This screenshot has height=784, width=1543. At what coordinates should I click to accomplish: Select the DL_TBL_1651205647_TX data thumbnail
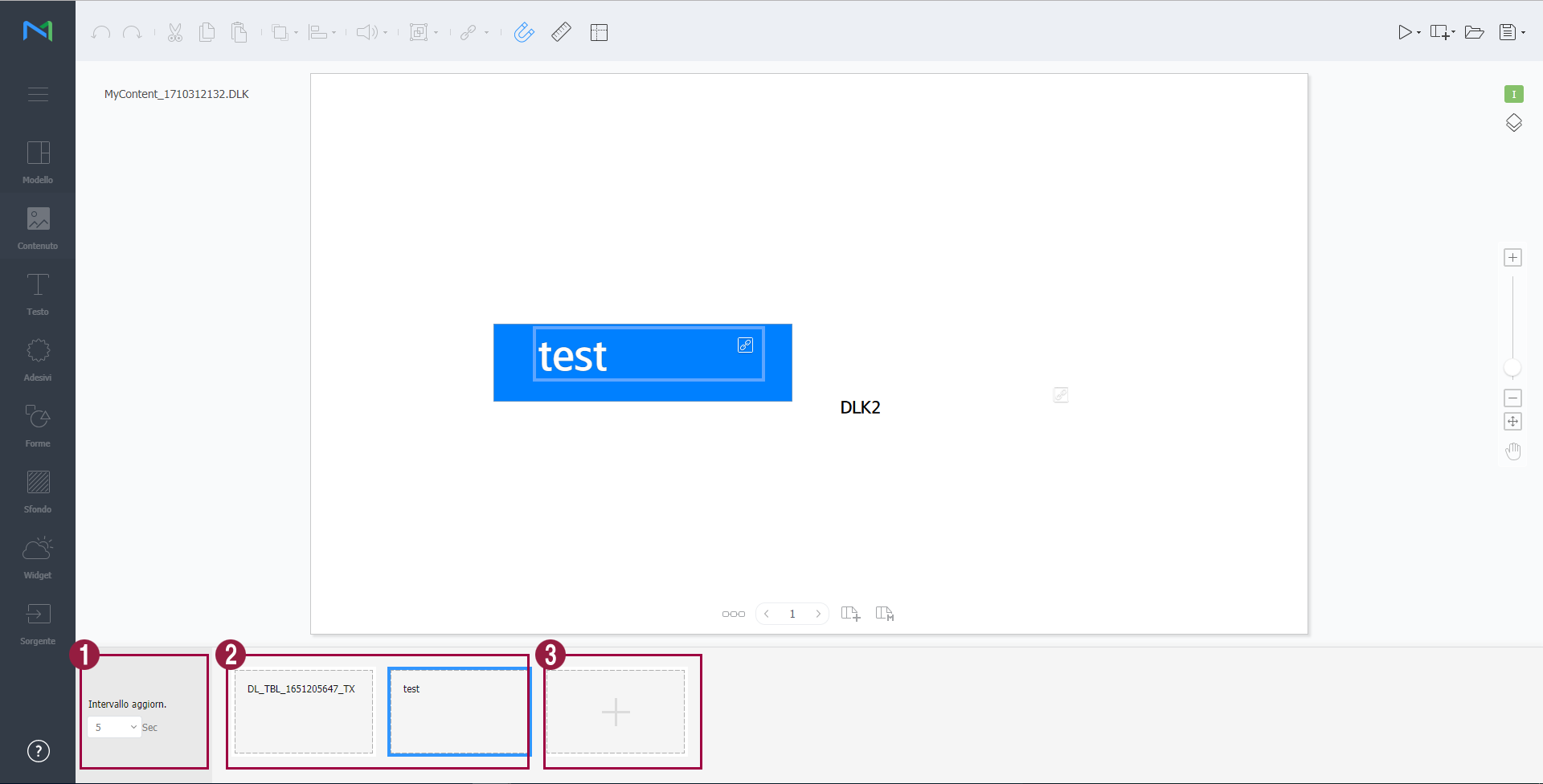point(304,712)
